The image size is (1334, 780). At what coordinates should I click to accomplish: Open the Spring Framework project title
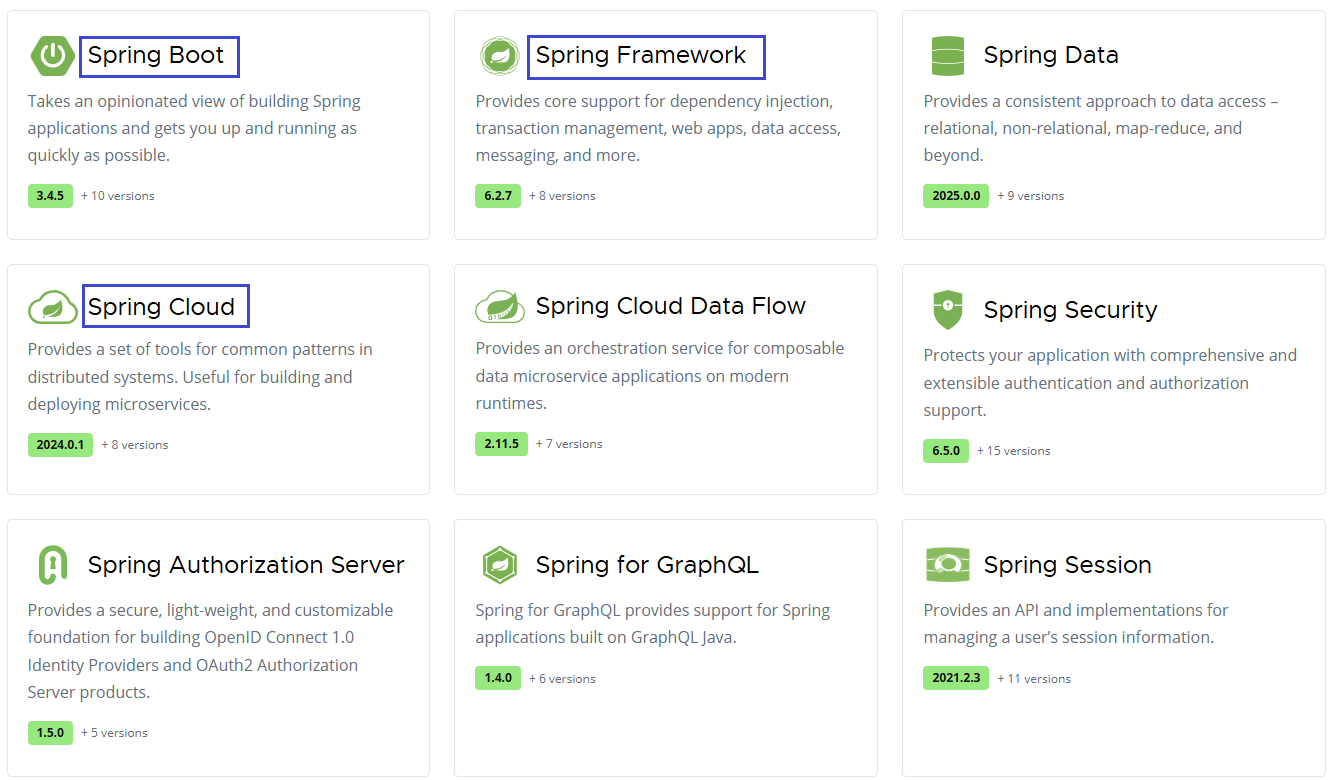pos(641,56)
